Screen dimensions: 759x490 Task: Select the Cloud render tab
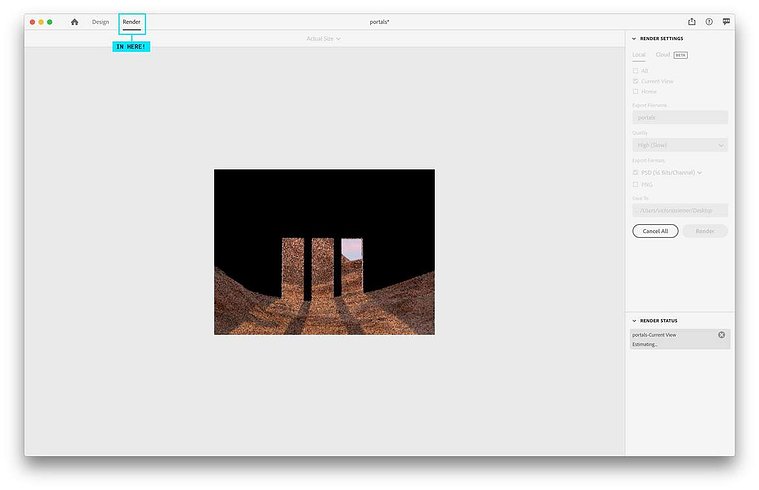[x=663, y=55]
